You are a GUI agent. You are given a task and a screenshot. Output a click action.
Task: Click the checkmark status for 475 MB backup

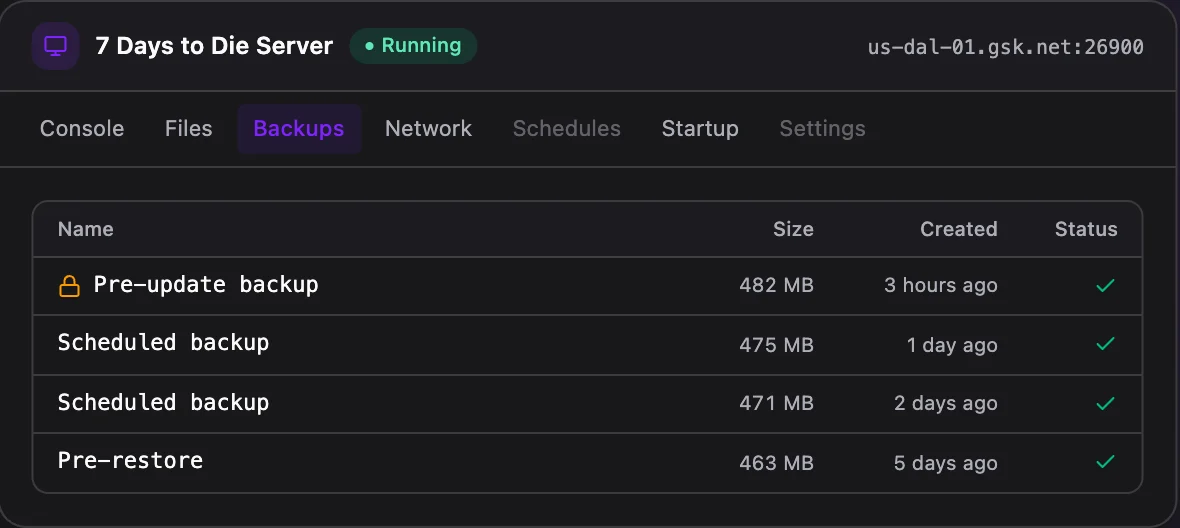[1105, 344]
